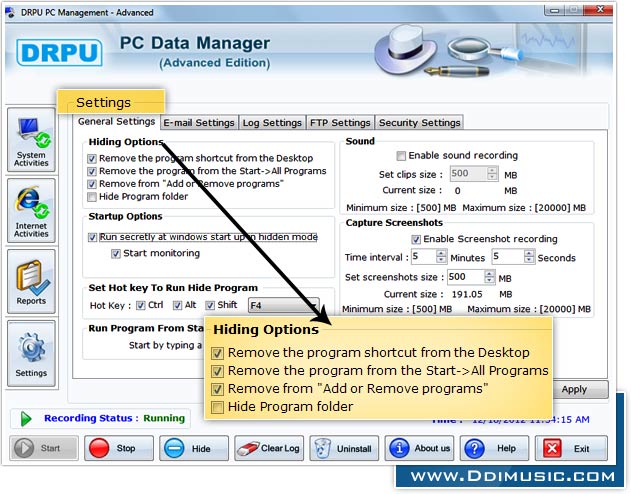Click the screenshots size 500 field

[466, 277]
